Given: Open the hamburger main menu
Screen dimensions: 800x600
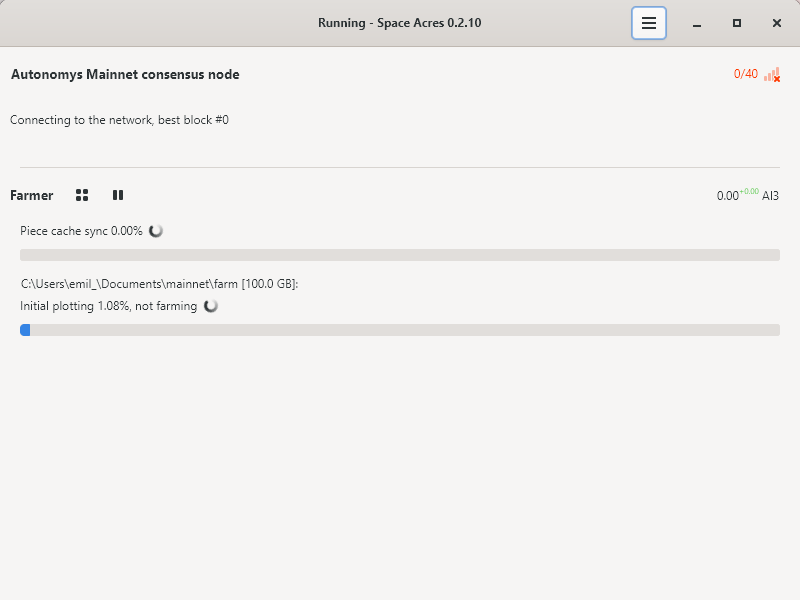Looking at the screenshot, I should (649, 23).
